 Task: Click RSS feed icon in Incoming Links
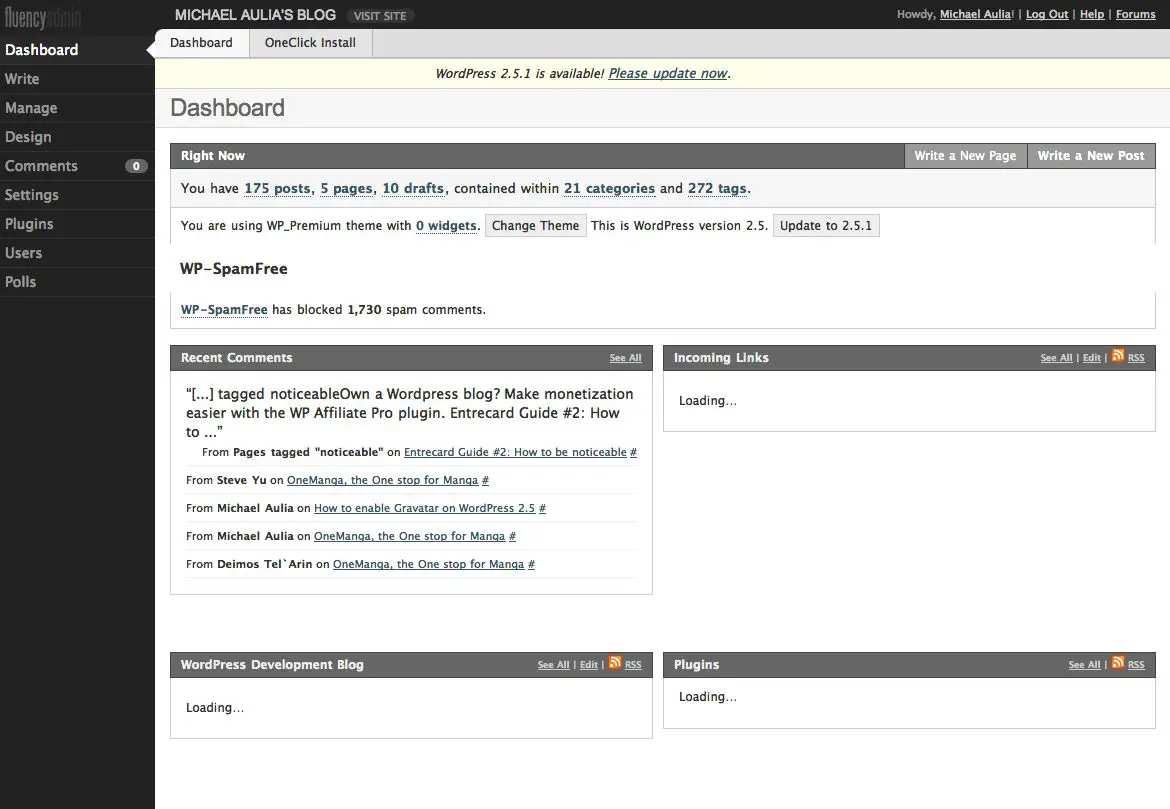click(x=1118, y=355)
